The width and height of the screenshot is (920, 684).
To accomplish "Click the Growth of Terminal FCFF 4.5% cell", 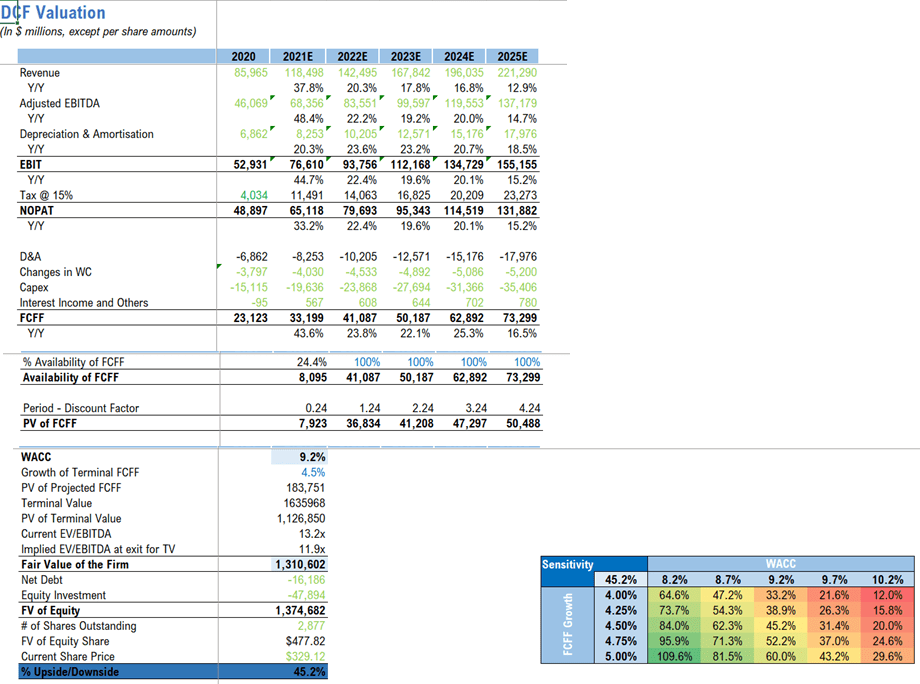I will click(x=299, y=472).
